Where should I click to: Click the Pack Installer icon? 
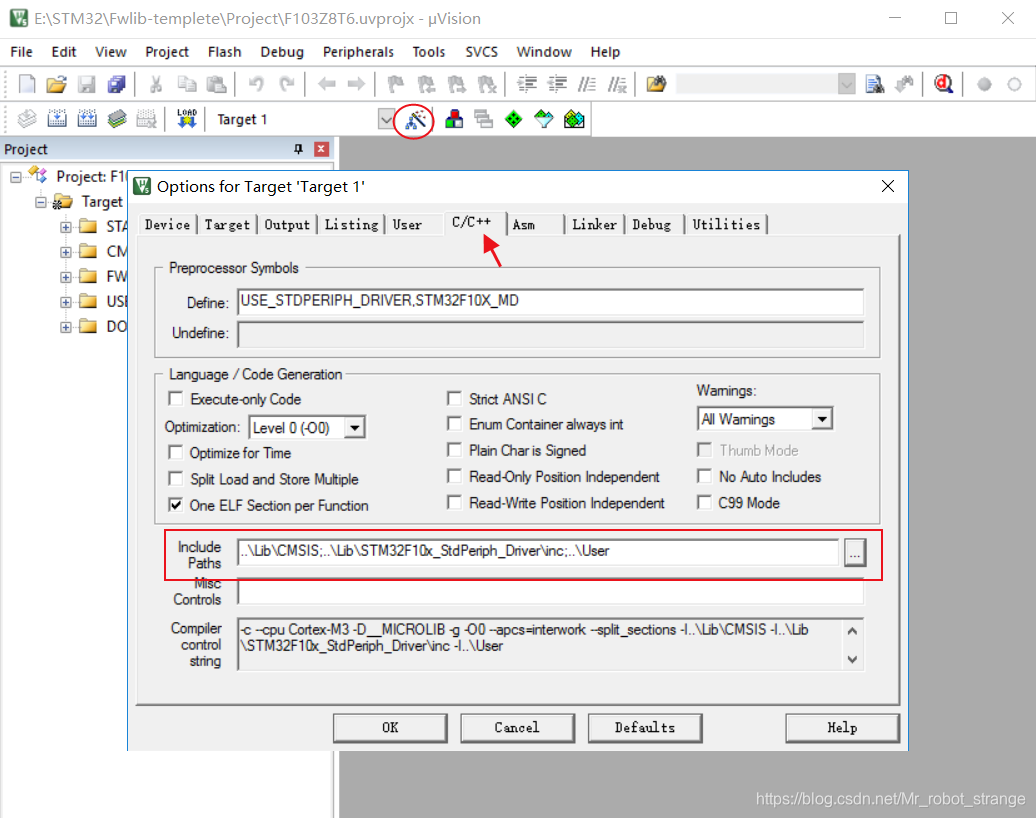pyautogui.click(x=574, y=119)
